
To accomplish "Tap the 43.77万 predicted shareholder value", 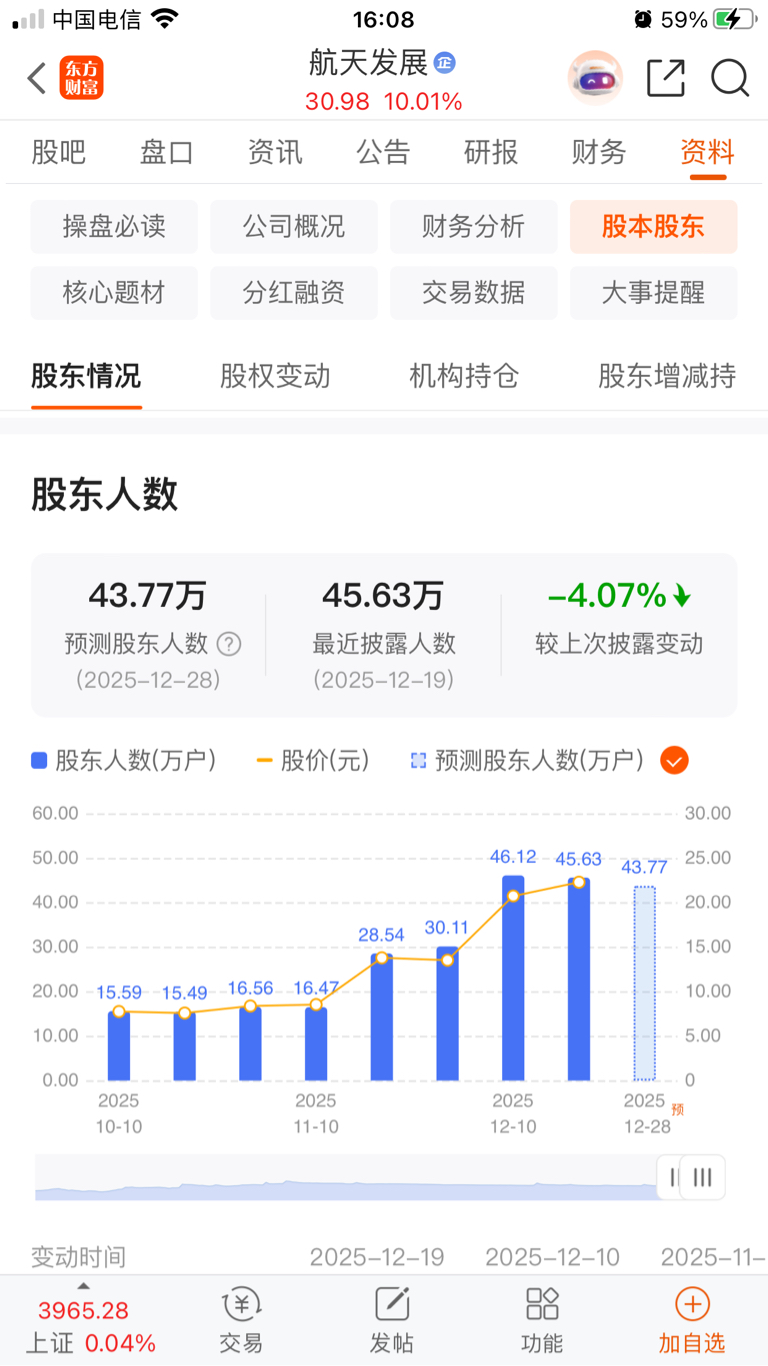I will click(148, 596).
